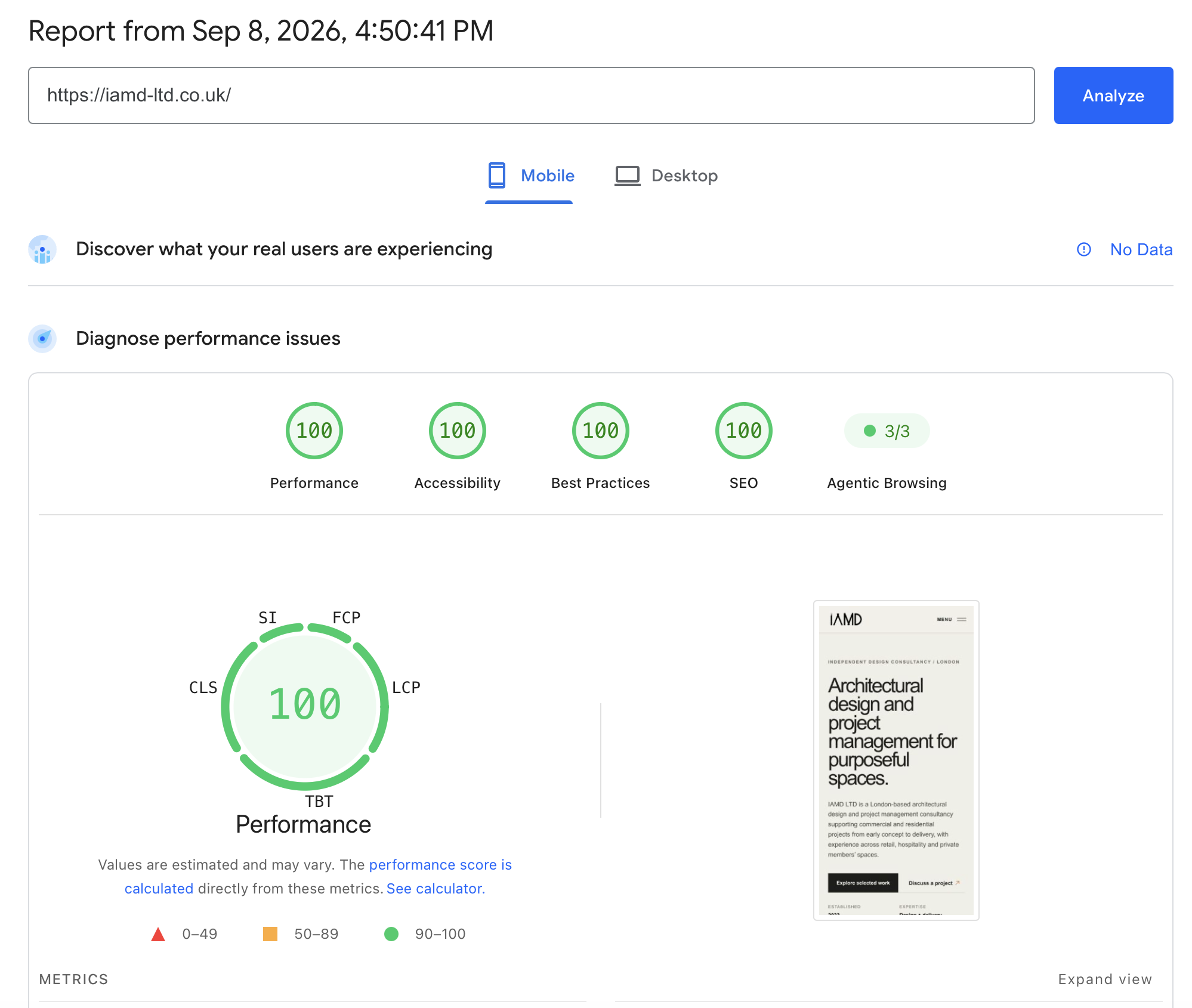Viewport: 1192px width, 1008px height.
Task: Select the Best Practices score gauge
Action: 601,431
